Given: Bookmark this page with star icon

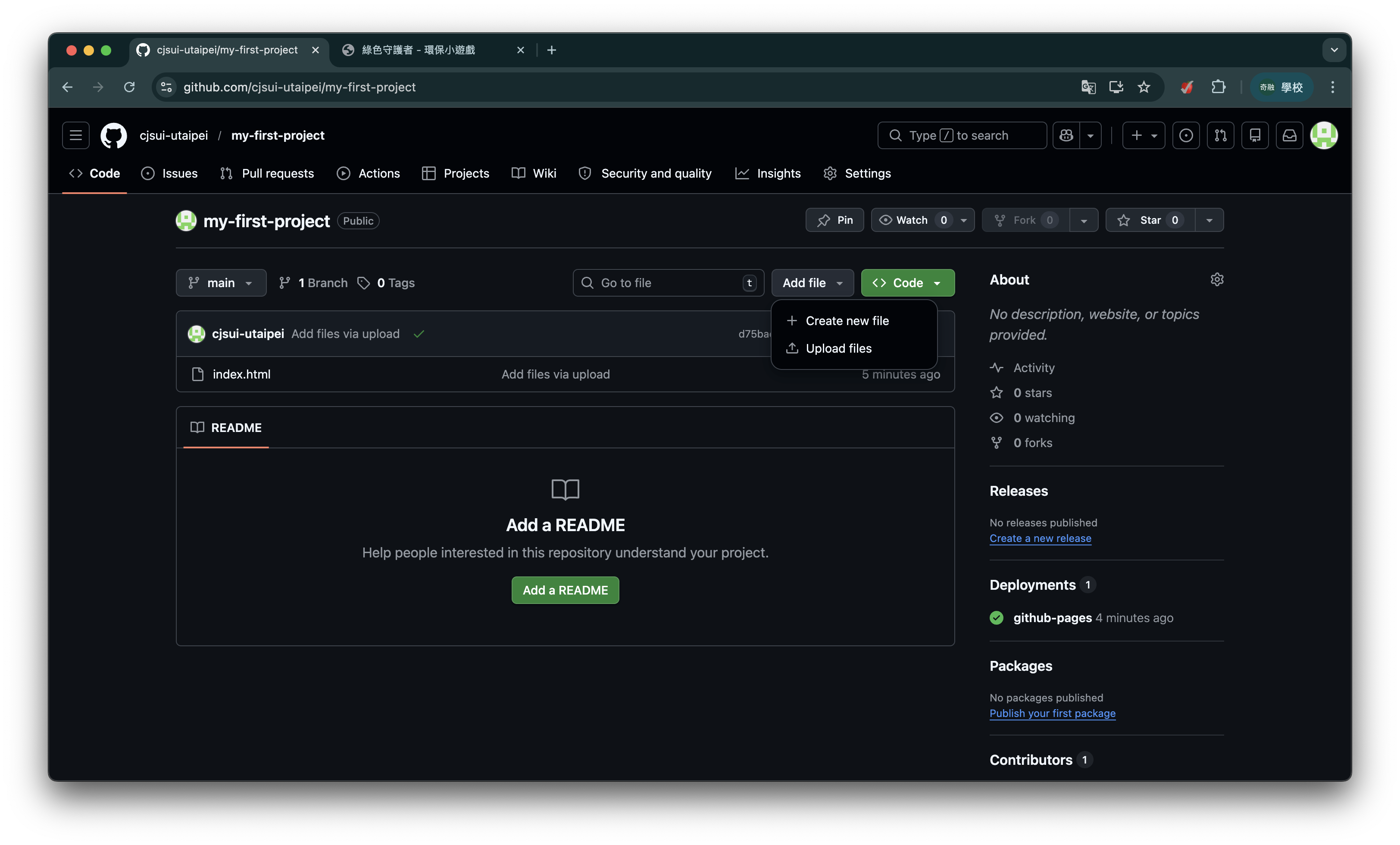Looking at the screenshot, I should (1143, 87).
